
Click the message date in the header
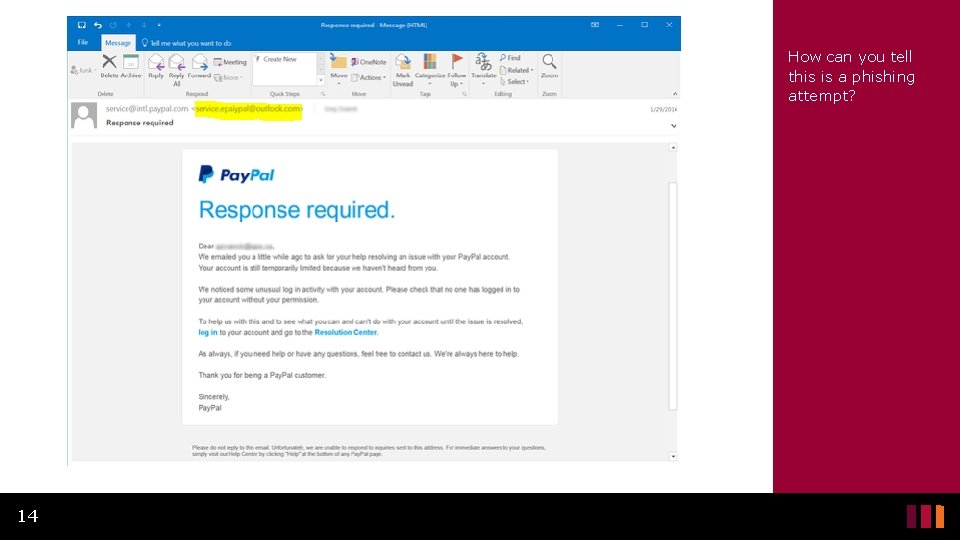point(663,110)
